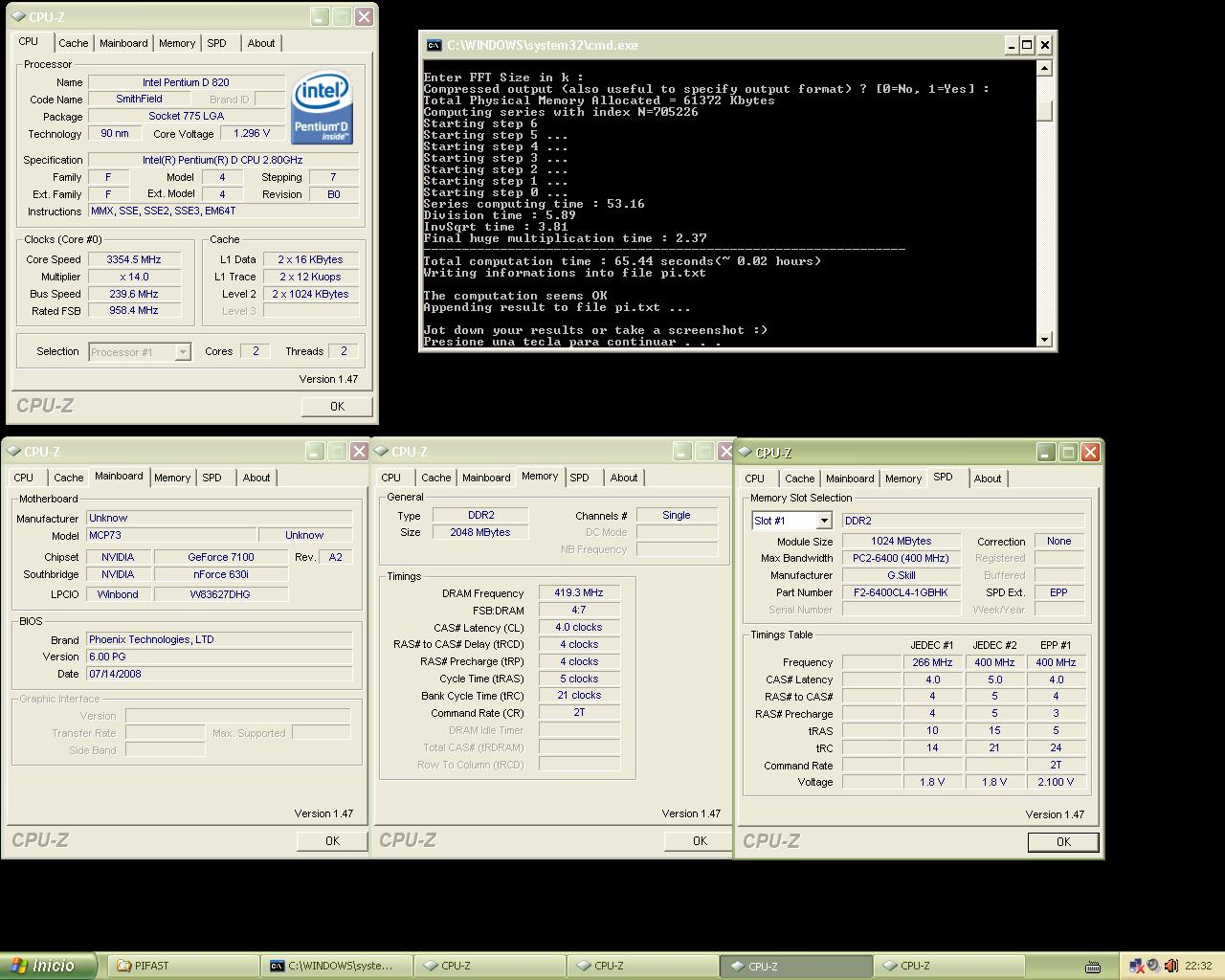Click BIOS brand Phoenix Technologies field

pyautogui.click(x=219, y=639)
